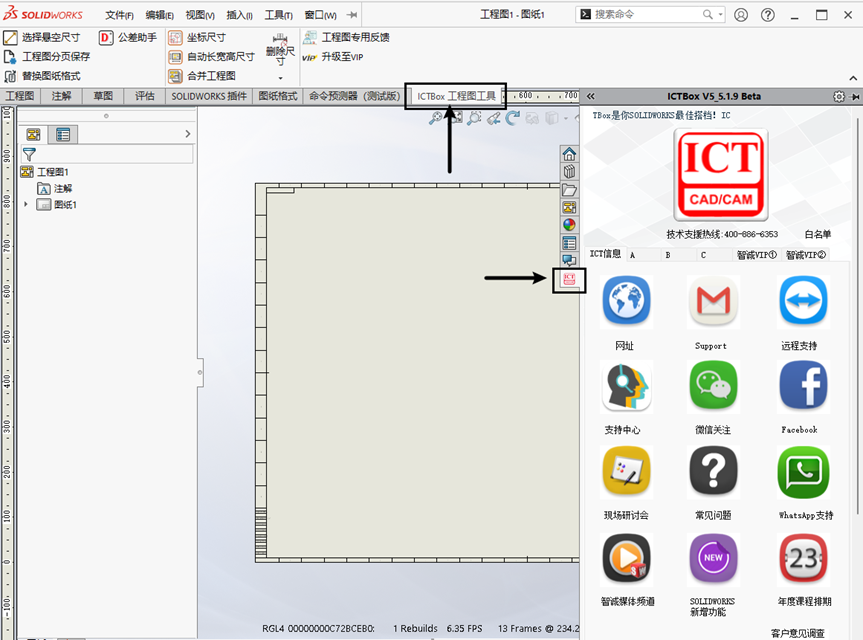Open the 工具(T) menu
Screen dimensions: 863x640
(x=279, y=15)
